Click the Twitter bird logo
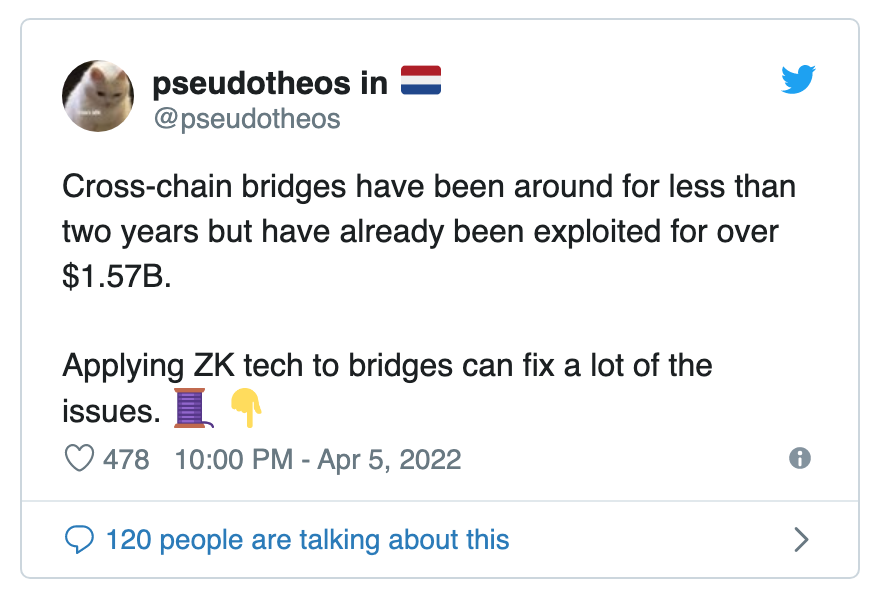This screenshot has height=598, width=882. tap(798, 79)
